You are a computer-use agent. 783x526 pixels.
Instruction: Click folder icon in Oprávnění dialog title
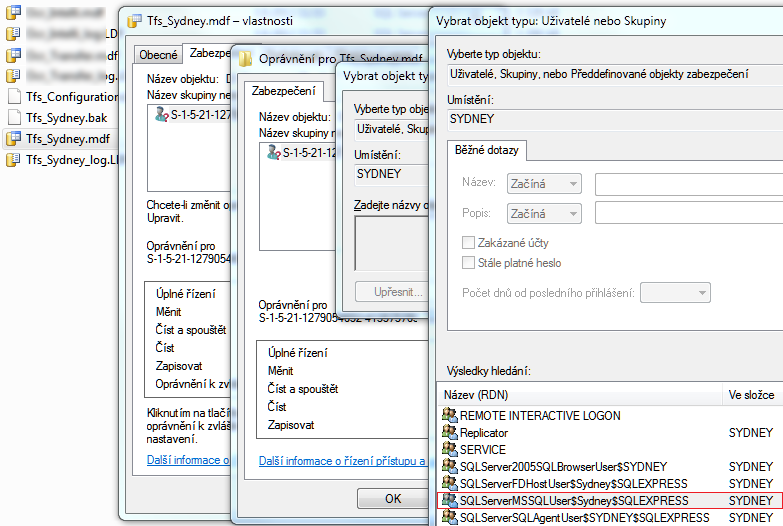tap(246, 59)
